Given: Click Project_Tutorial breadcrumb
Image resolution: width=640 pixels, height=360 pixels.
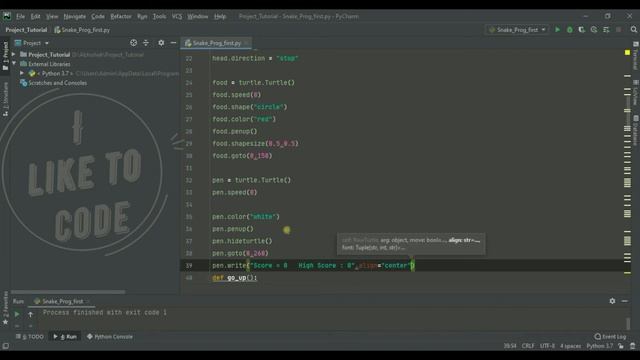Looking at the screenshot, I should point(26,30).
